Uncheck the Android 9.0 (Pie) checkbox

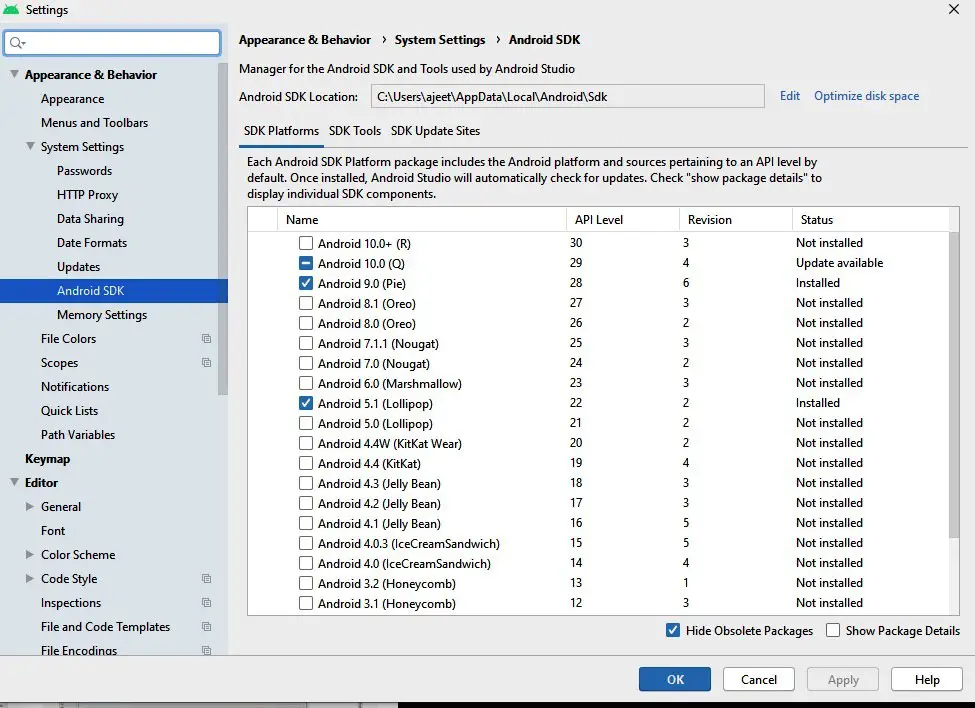[x=306, y=283]
